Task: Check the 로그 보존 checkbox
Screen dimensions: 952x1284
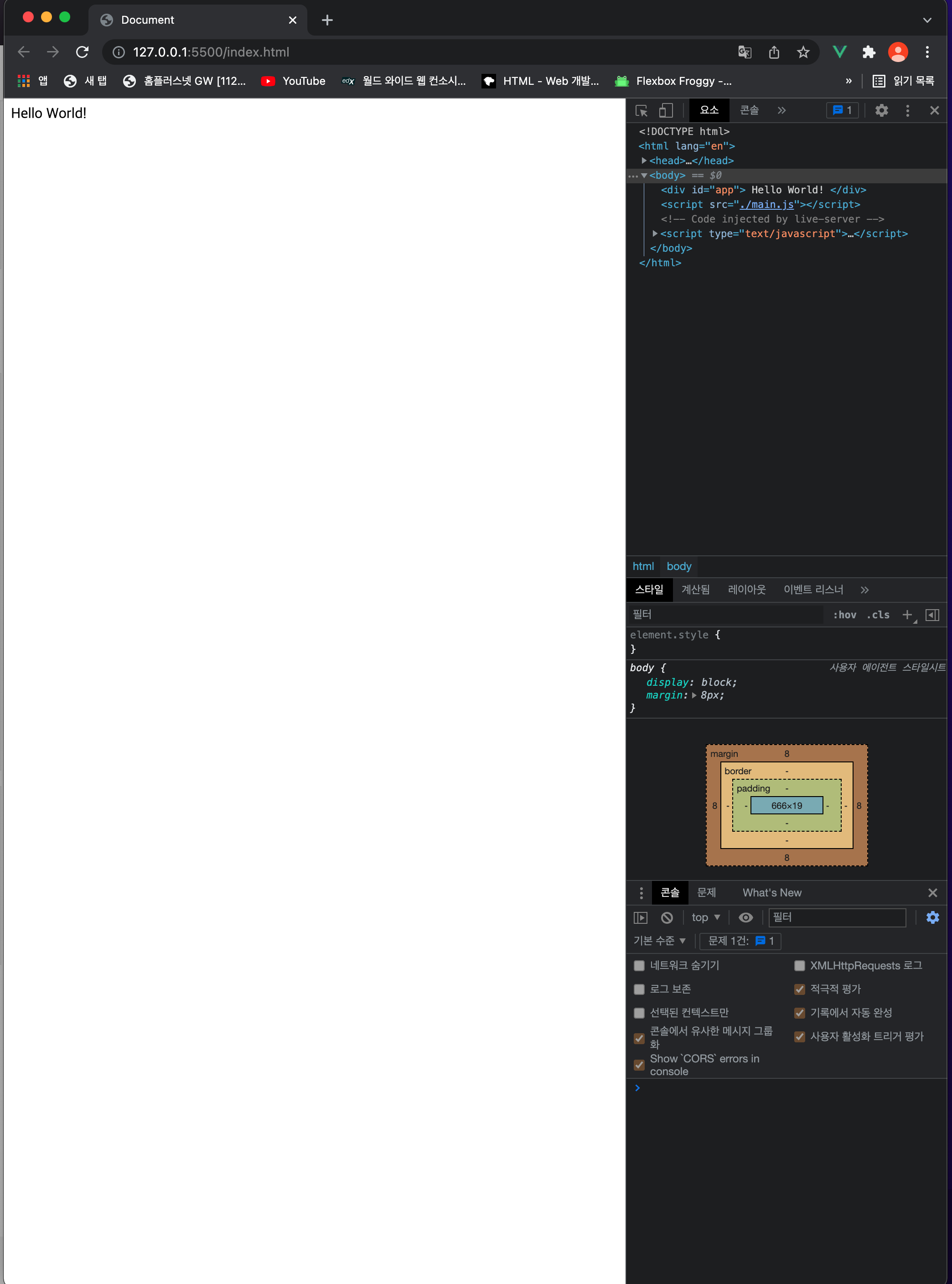Action: (x=639, y=989)
